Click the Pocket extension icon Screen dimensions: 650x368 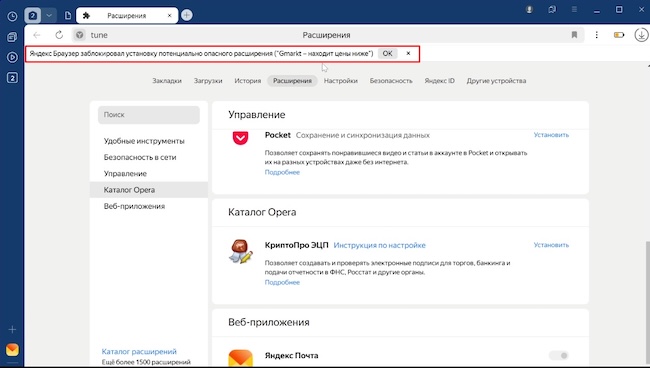240,138
